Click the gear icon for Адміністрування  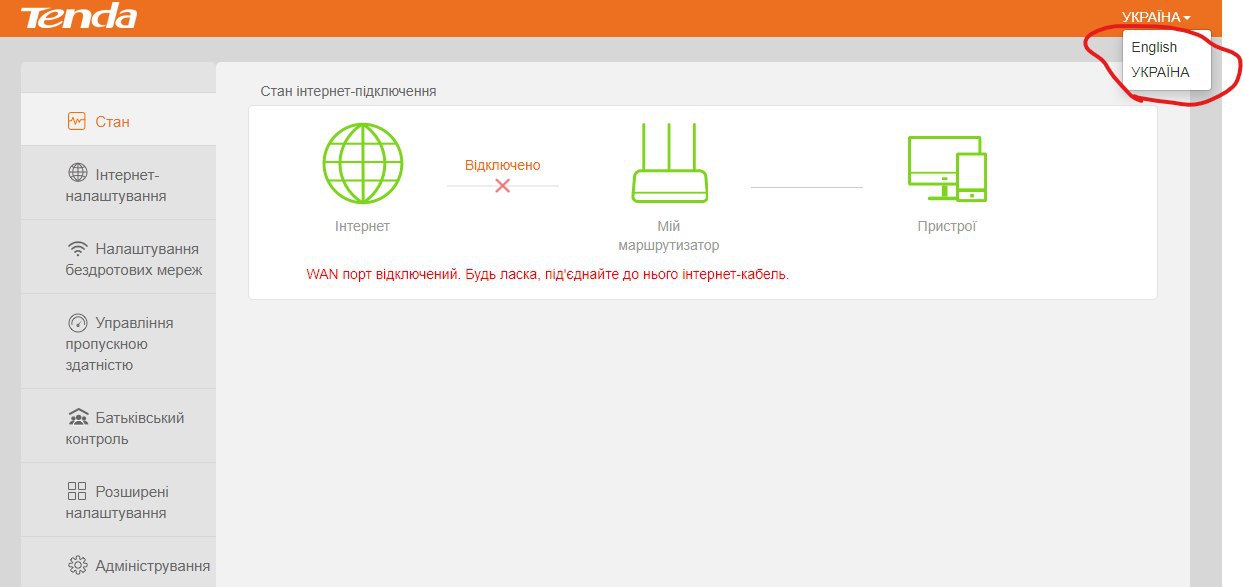click(x=77, y=565)
